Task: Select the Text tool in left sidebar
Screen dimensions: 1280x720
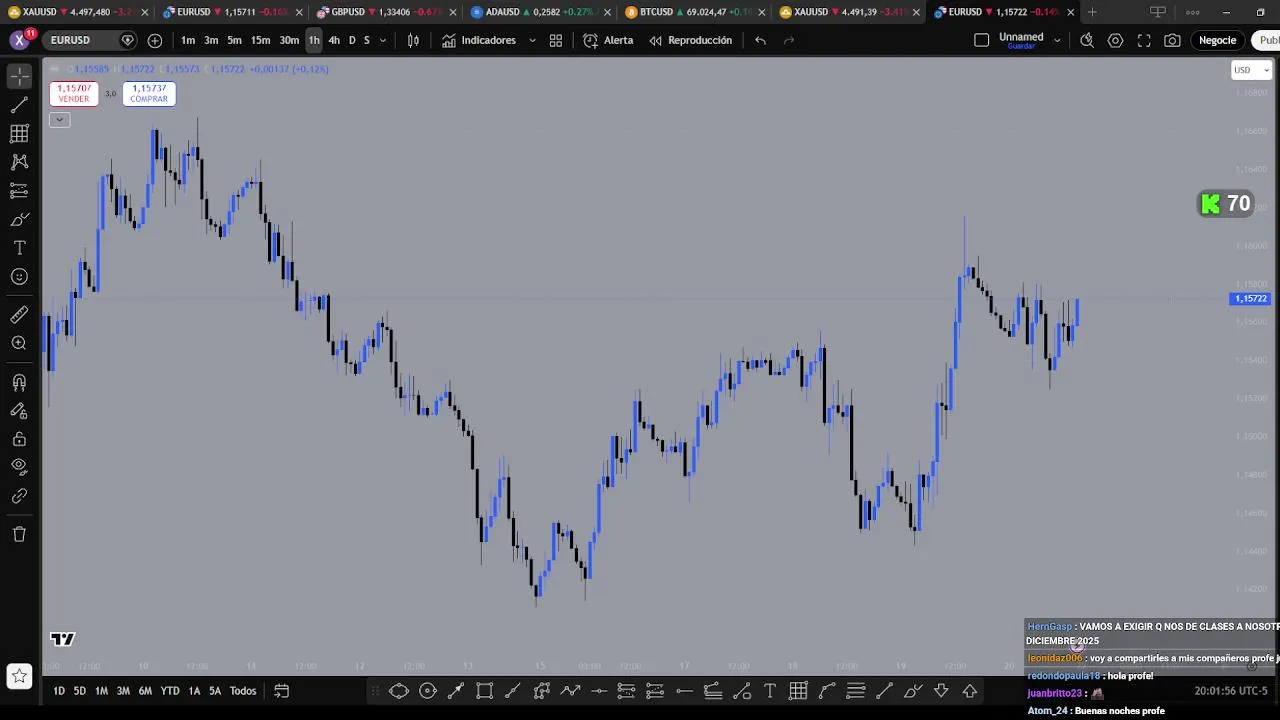Action: click(19, 248)
